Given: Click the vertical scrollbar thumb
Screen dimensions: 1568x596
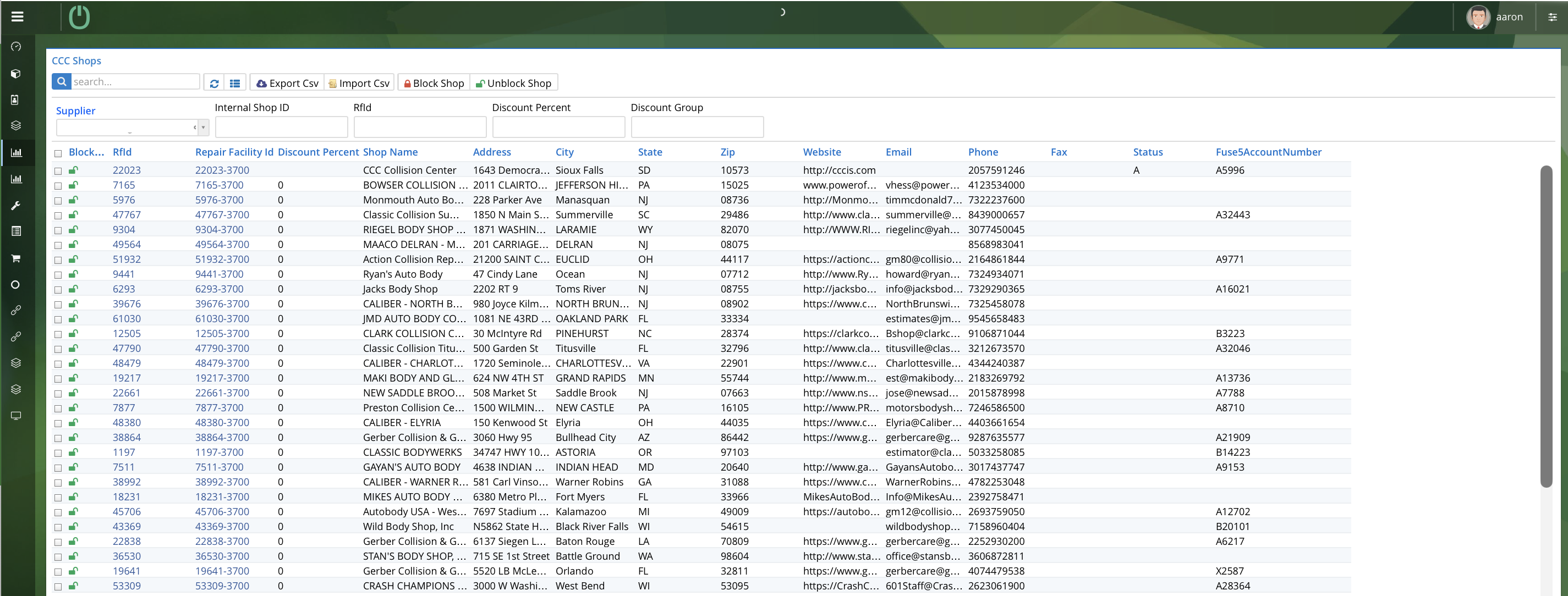Looking at the screenshot, I should pos(1546,325).
